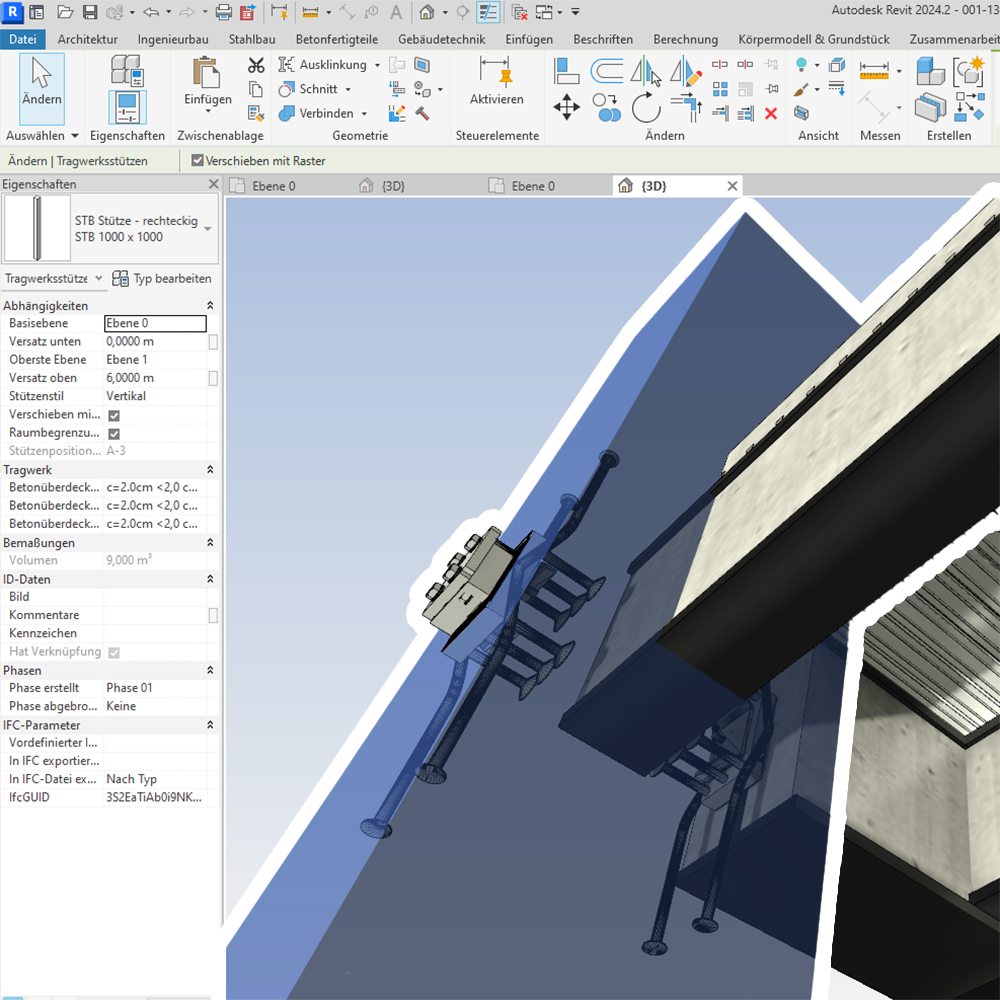The image size is (1000, 1000).
Task: Open the Schnitt dropdown arrow
Action: [x=348, y=89]
